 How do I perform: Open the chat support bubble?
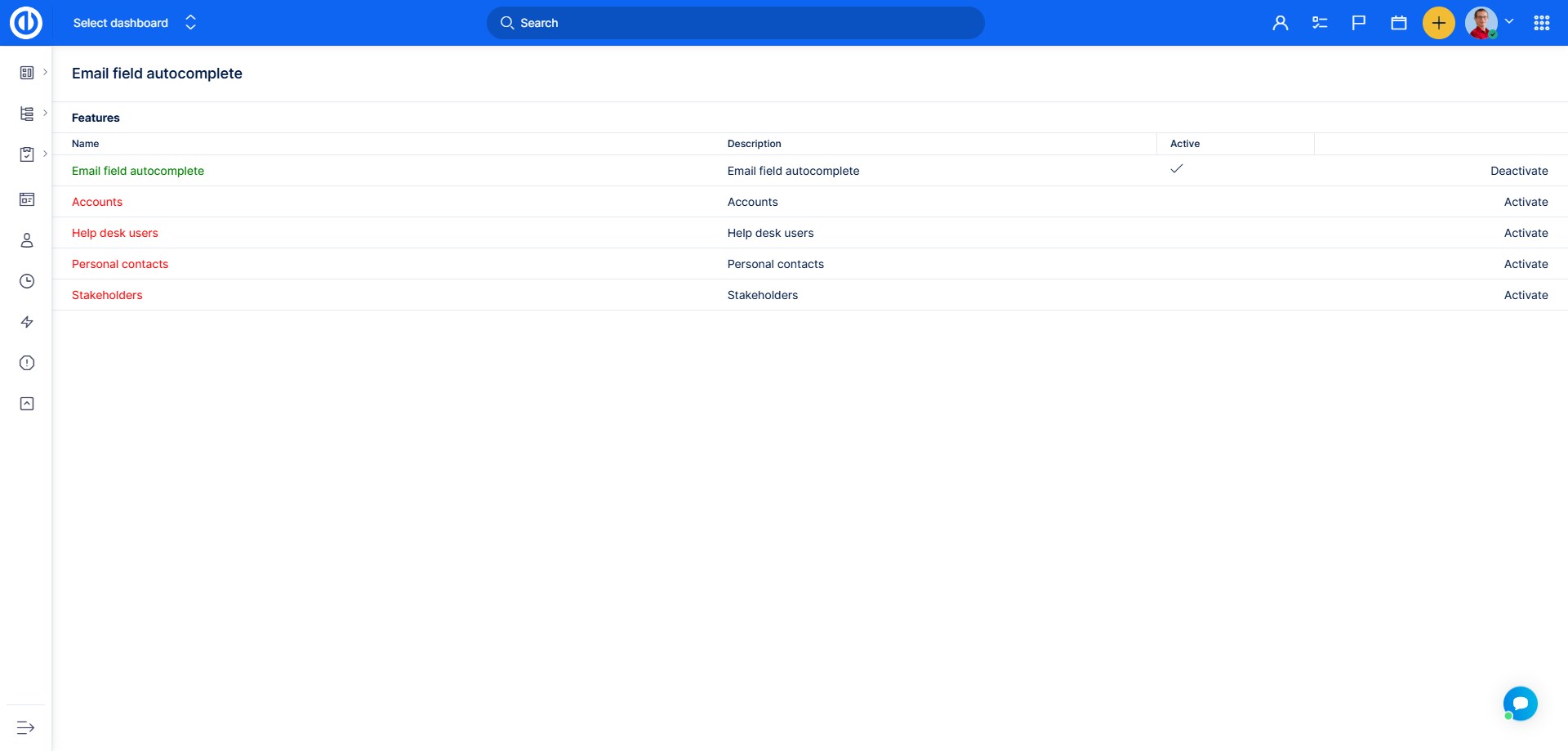1520,703
